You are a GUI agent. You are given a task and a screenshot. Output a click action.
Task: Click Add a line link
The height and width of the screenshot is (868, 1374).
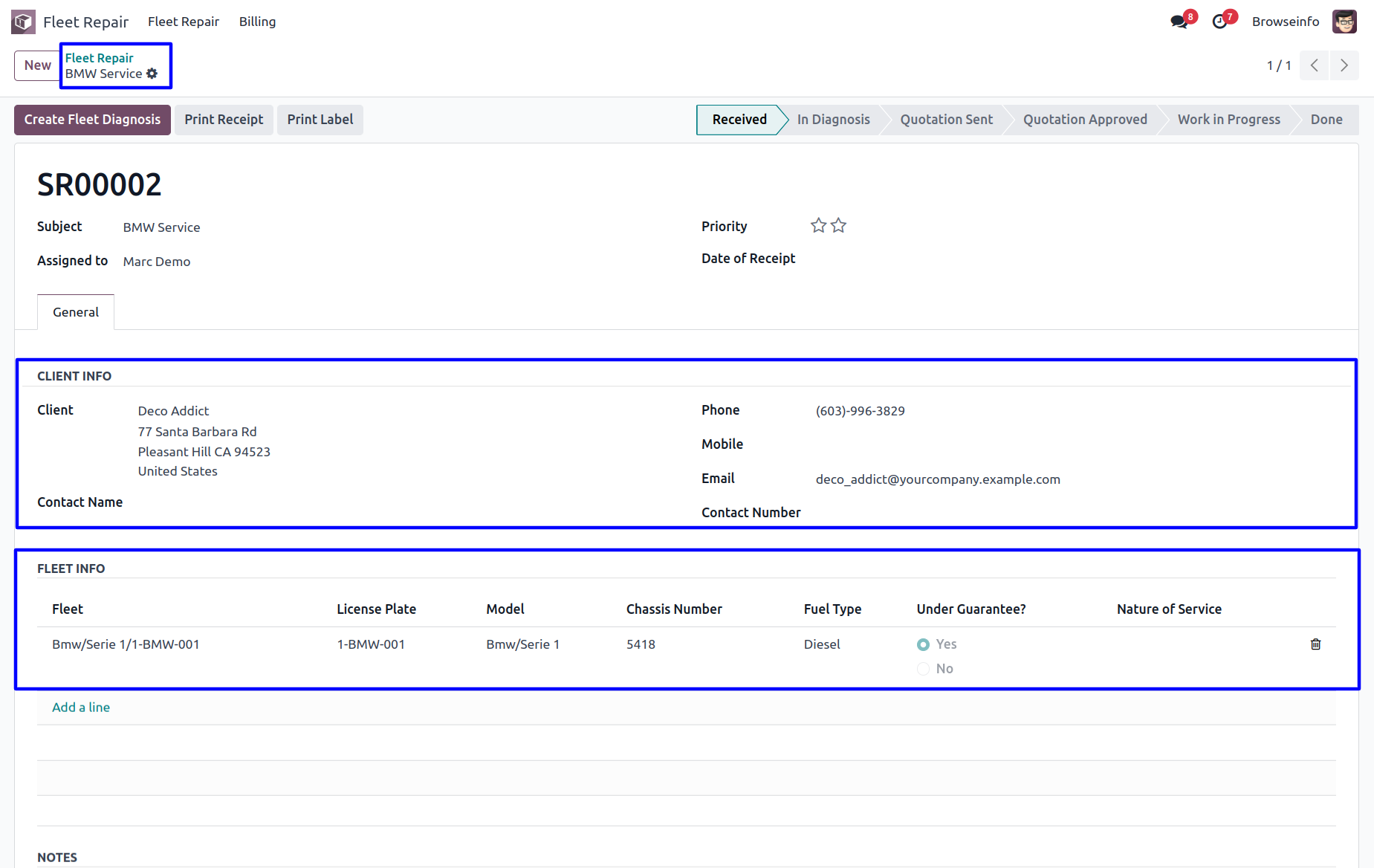pyautogui.click(x=81, y=707)
